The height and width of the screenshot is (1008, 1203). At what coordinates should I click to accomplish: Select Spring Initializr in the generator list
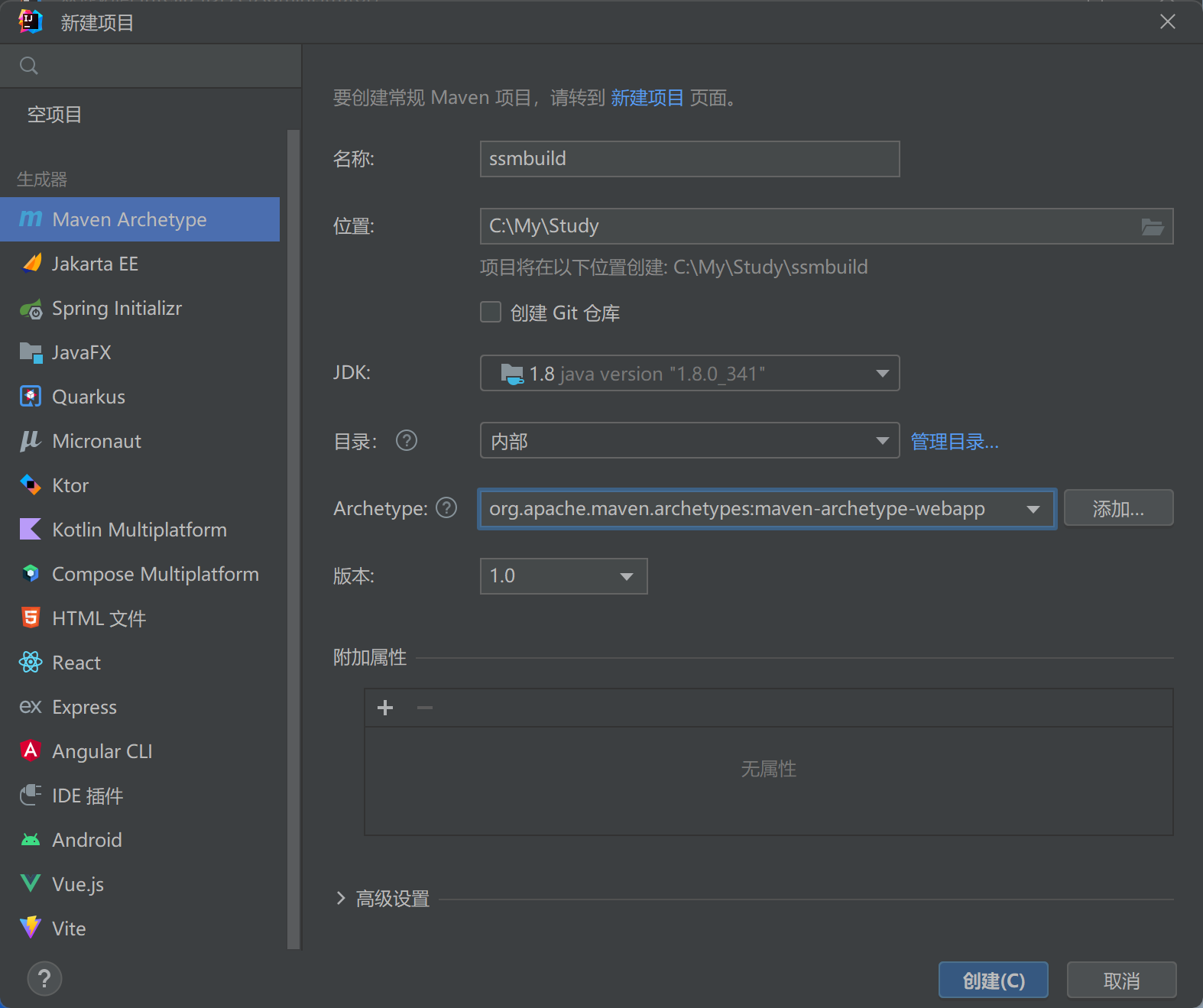point(140,308)
